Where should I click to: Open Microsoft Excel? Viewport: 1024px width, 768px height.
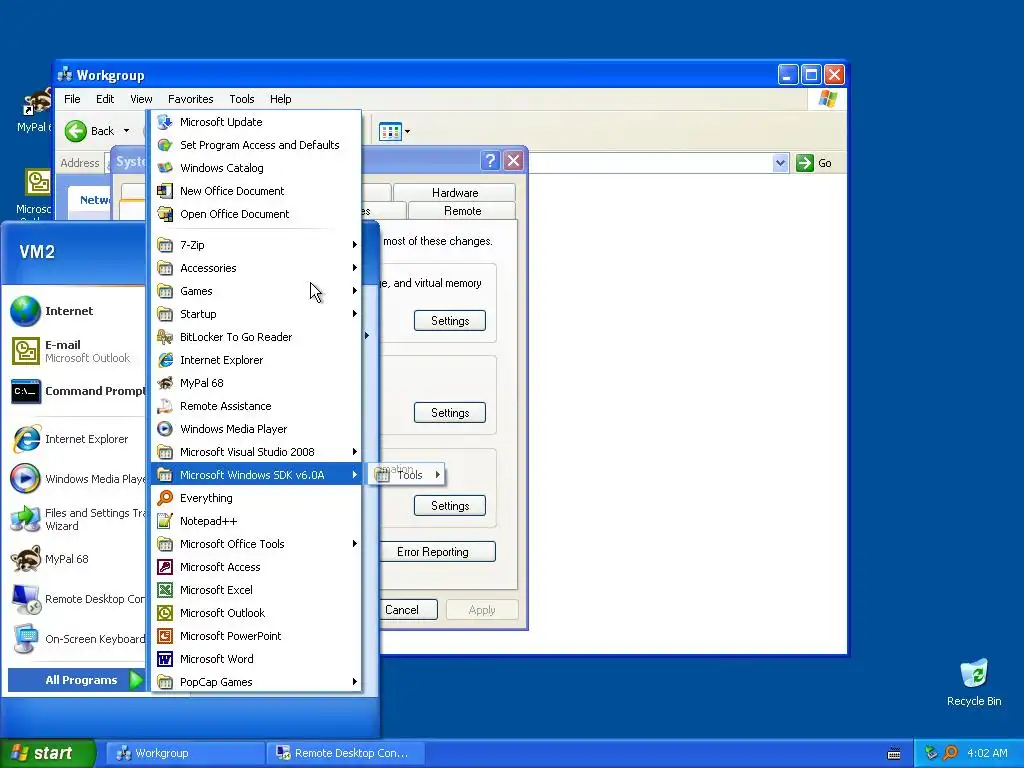tap(256, 590)
